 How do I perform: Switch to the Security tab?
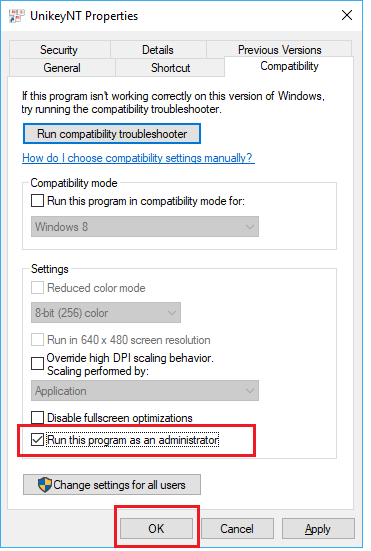pos(59,50)
